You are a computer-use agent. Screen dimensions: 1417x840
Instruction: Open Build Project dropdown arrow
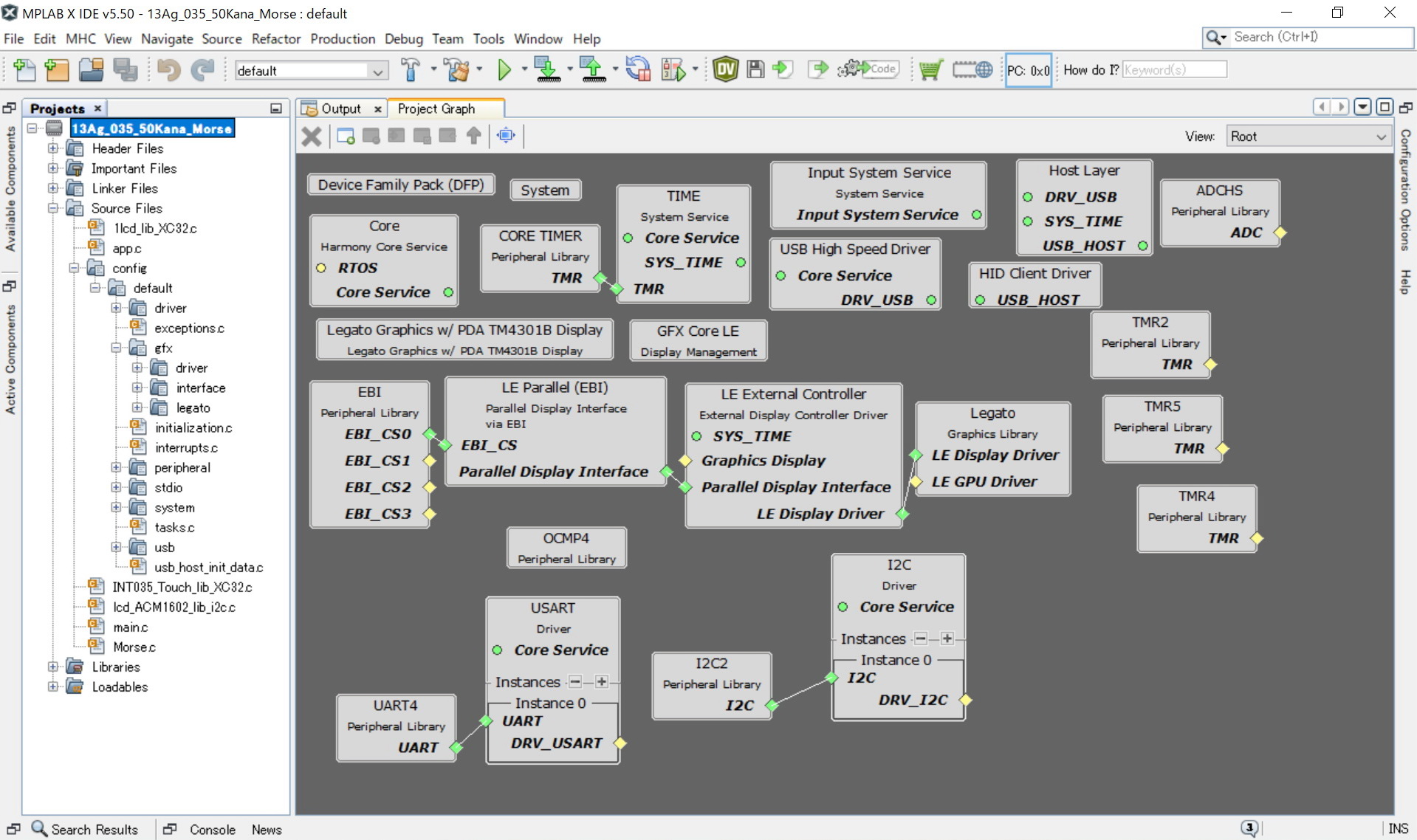pyautogui.click(x=433, y=70)
